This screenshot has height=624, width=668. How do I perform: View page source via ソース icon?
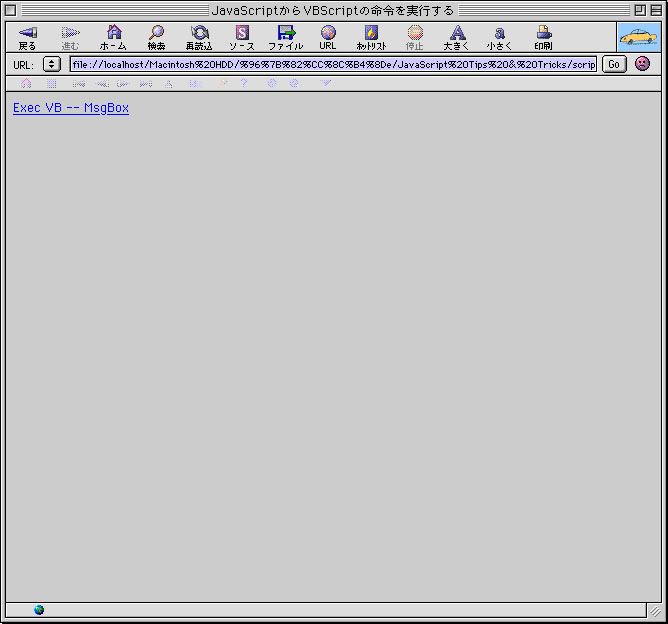[242, 38]
